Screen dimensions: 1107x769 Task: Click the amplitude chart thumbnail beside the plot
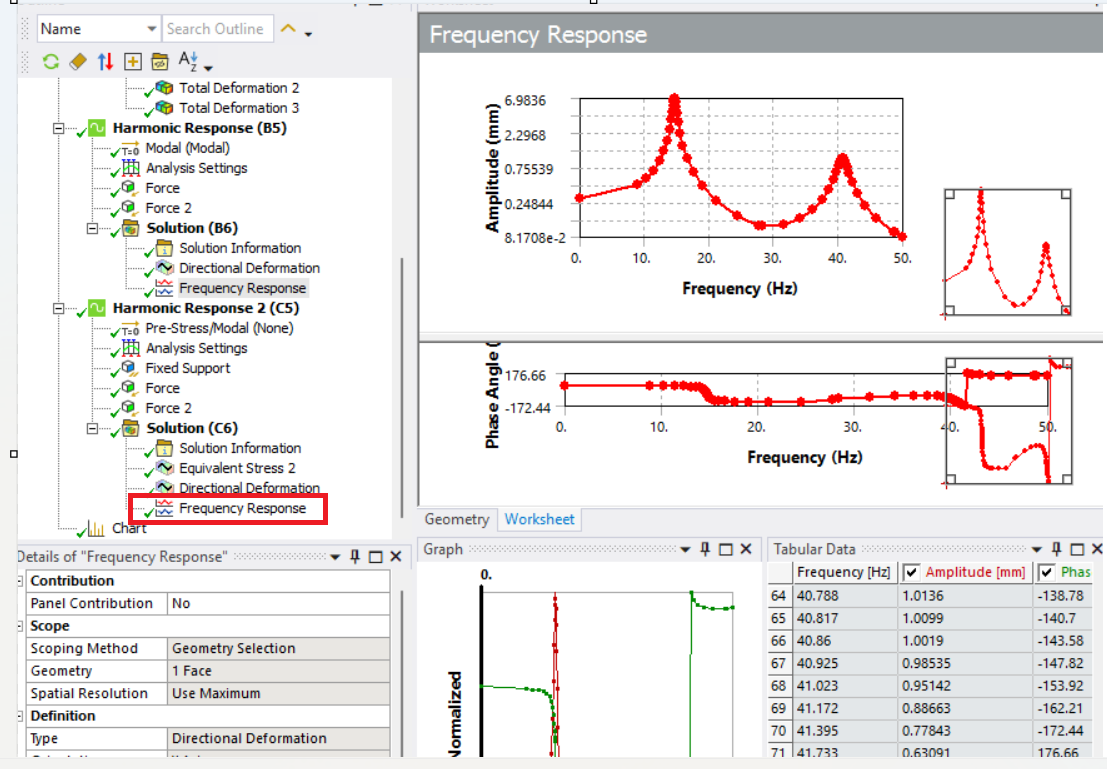(x=1007, y=253)
